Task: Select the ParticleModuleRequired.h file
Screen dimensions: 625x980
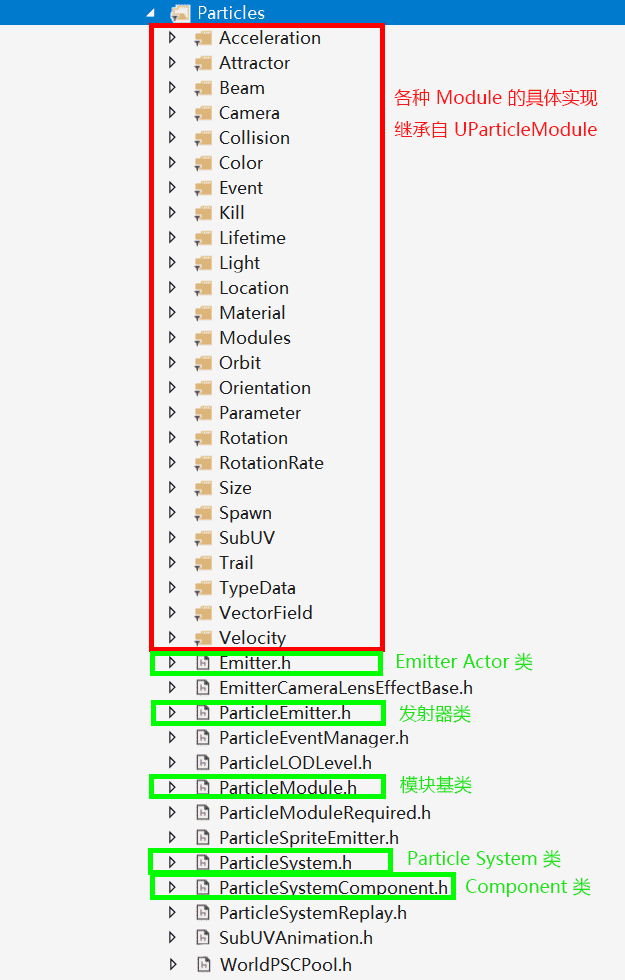Action: [325, 813]
